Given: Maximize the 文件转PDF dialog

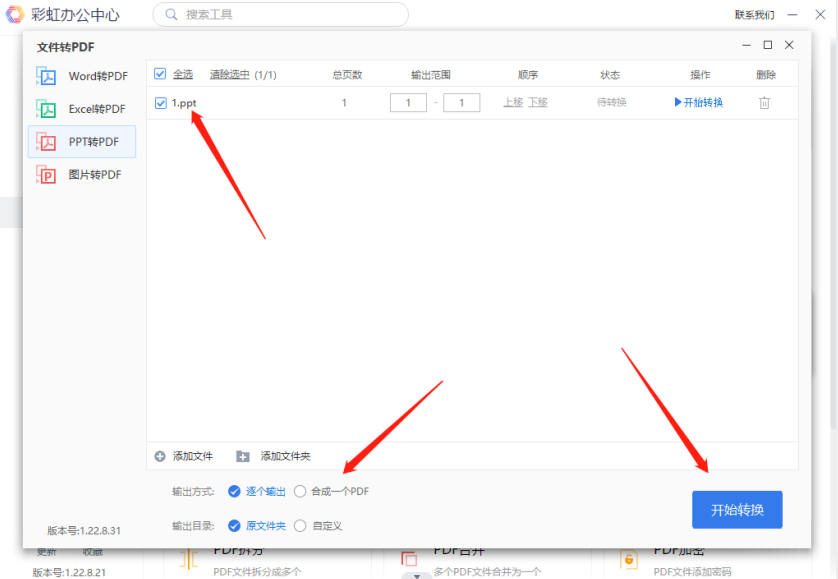Looking at the screenshot, I should (767, 45).
